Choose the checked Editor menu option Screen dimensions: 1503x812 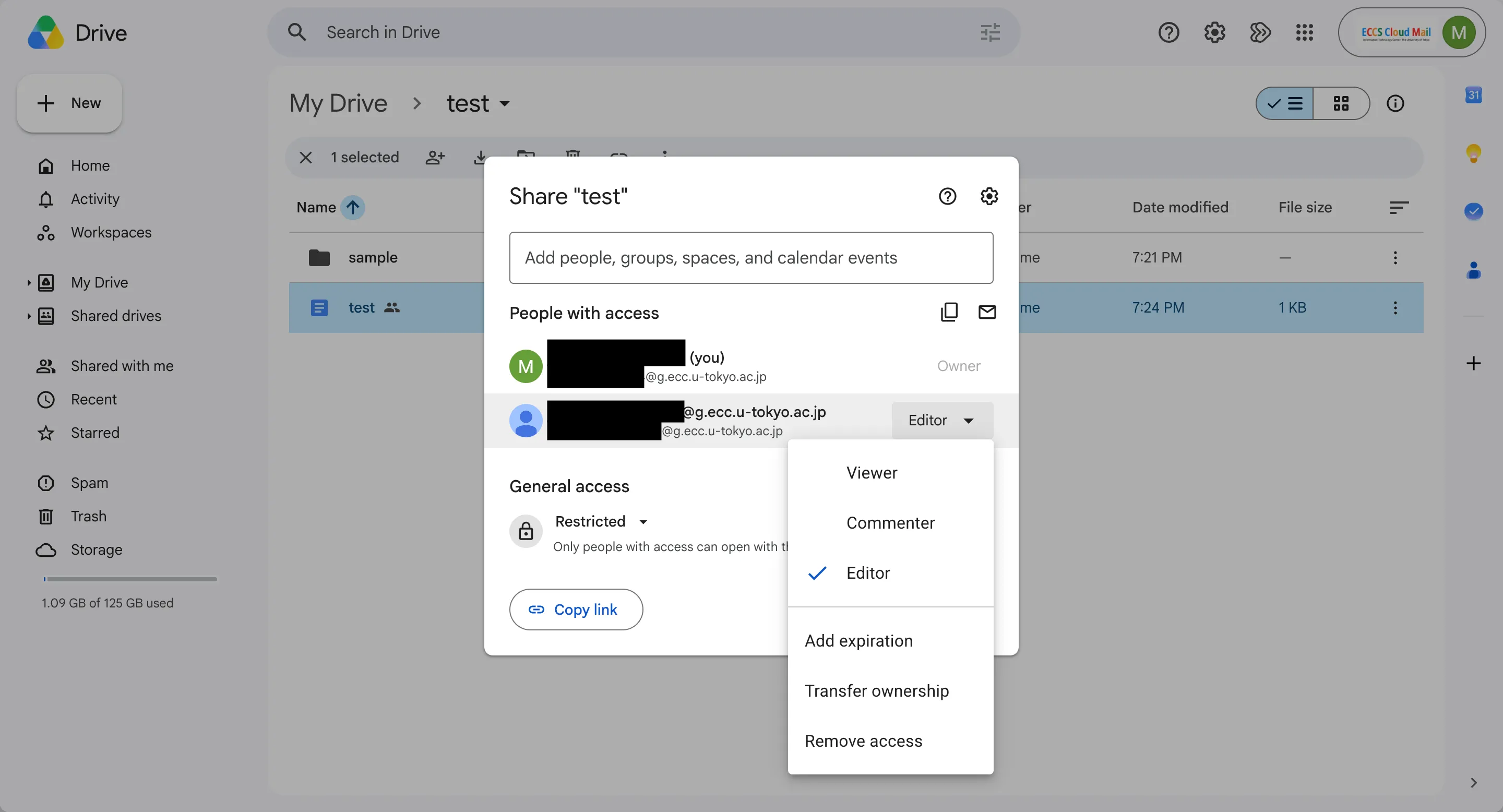[890, 573]
